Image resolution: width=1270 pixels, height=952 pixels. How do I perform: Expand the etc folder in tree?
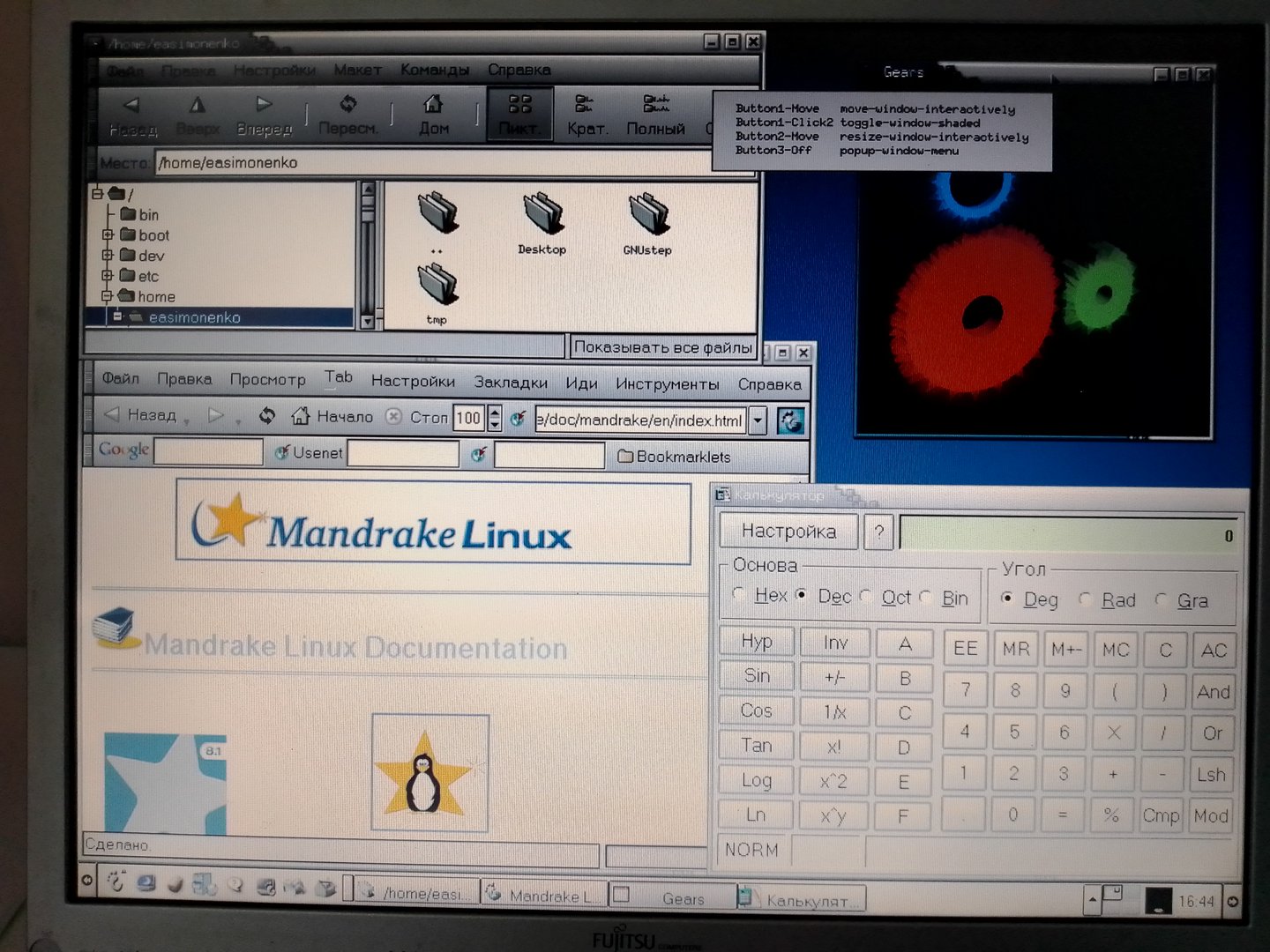point(108,275)
